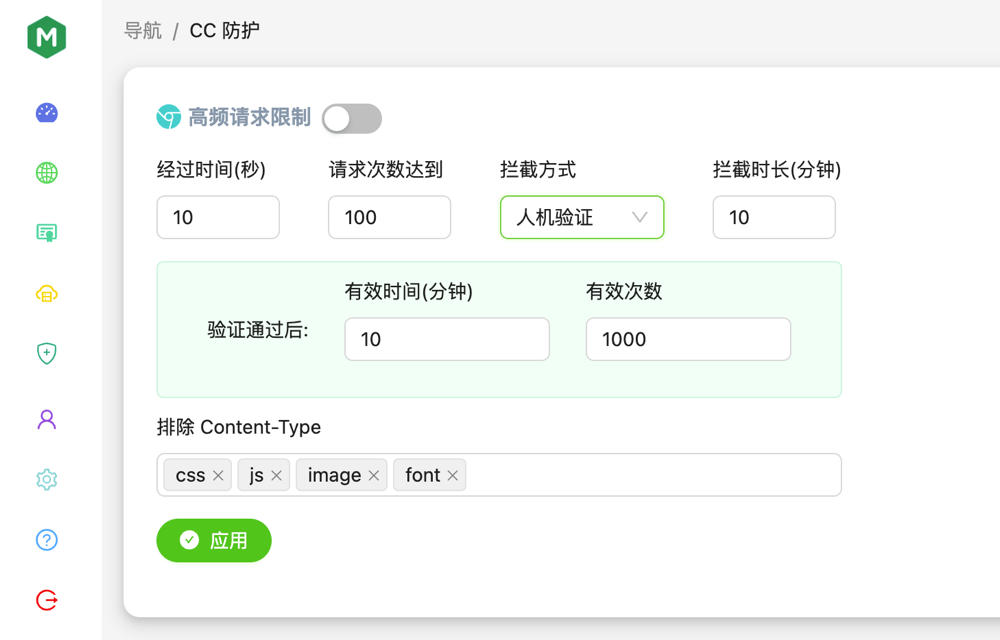This screenshot has height=640, width=1000.
Task: Open the shield protection icon
Action: (x=47, y=353)
